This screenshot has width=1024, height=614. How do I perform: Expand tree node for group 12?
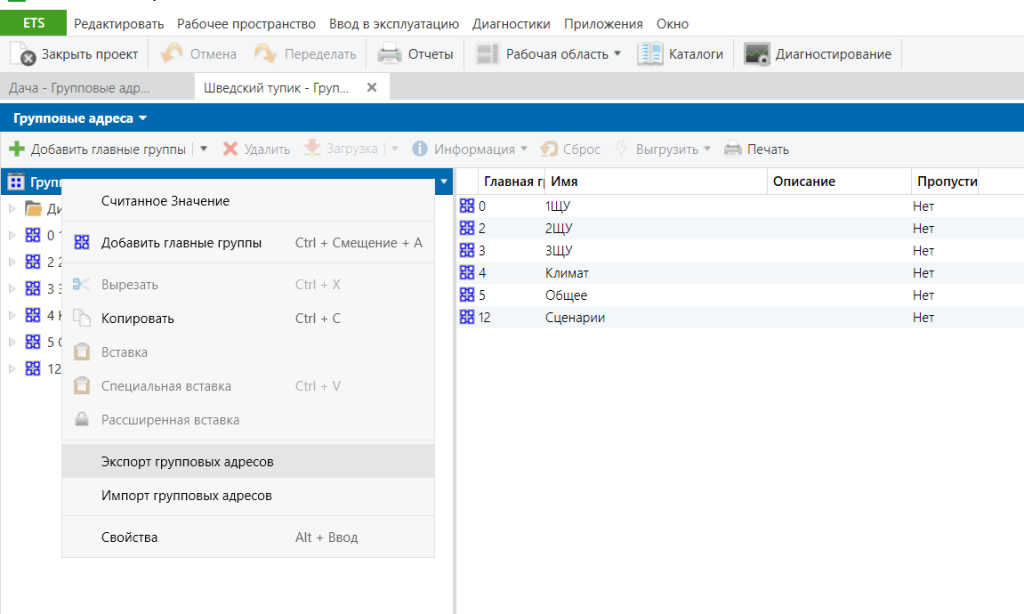12,368
